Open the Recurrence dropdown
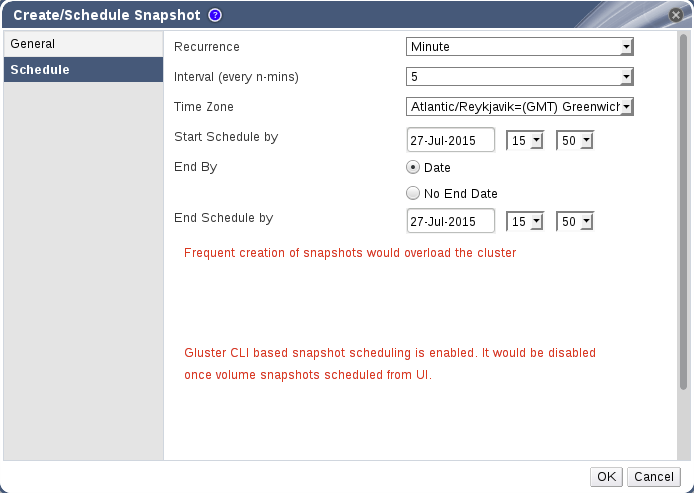 click(x=520, y=46)
